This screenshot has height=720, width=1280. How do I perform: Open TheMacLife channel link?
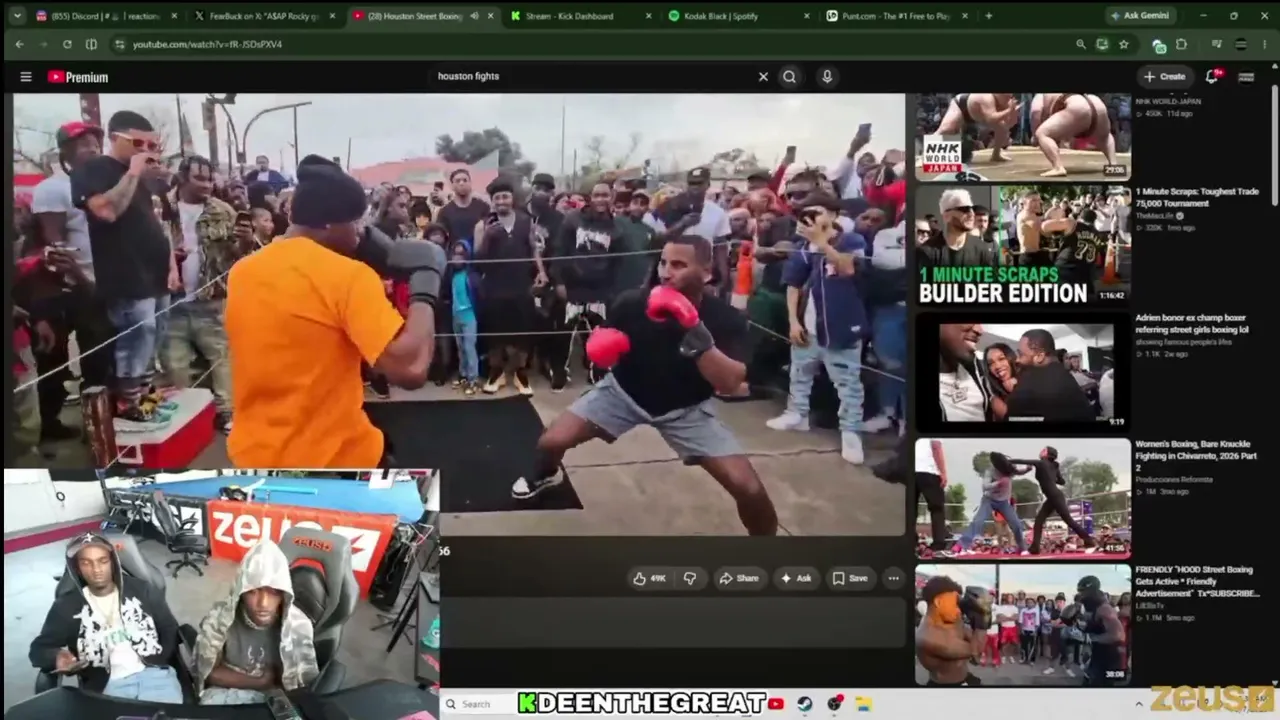(1156, 216)
